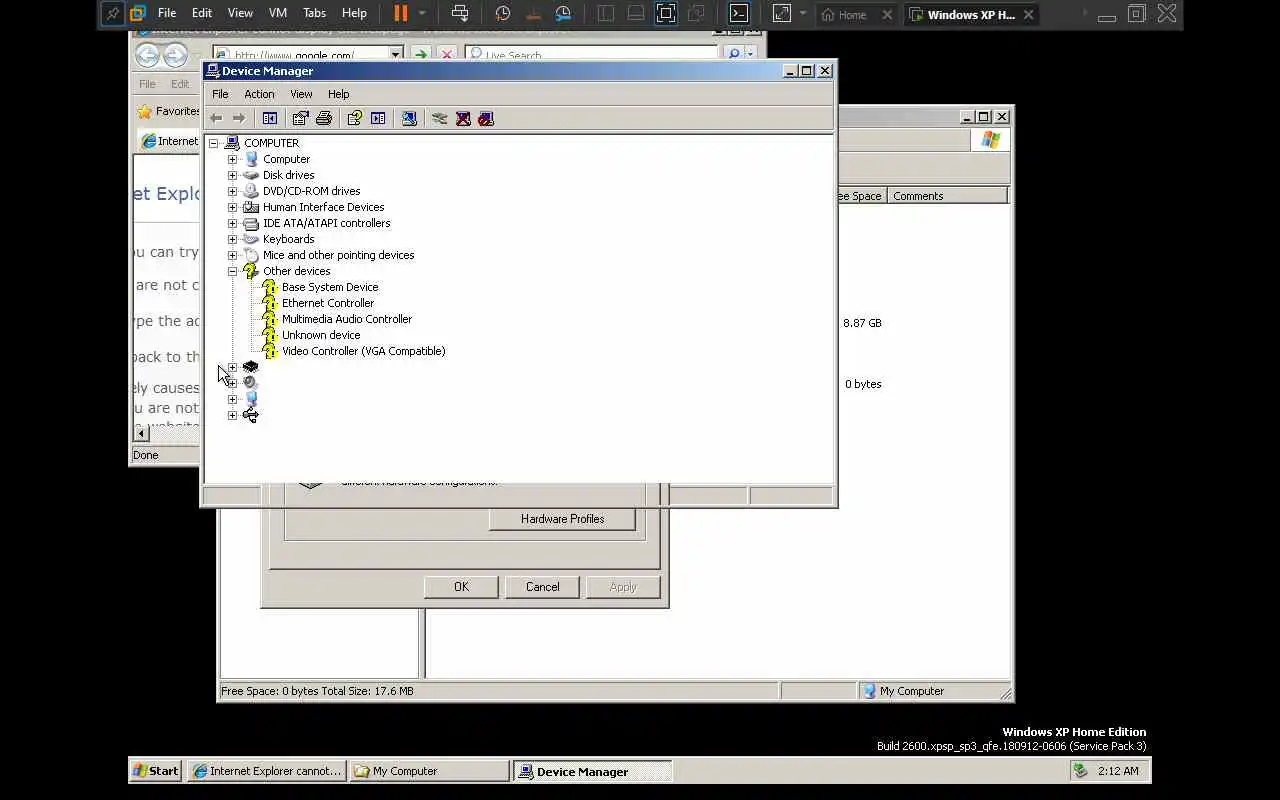1280x800 pixels.
Task: Open Device Manager View menu
Action: pyautogui.click(x=301, y=94)
